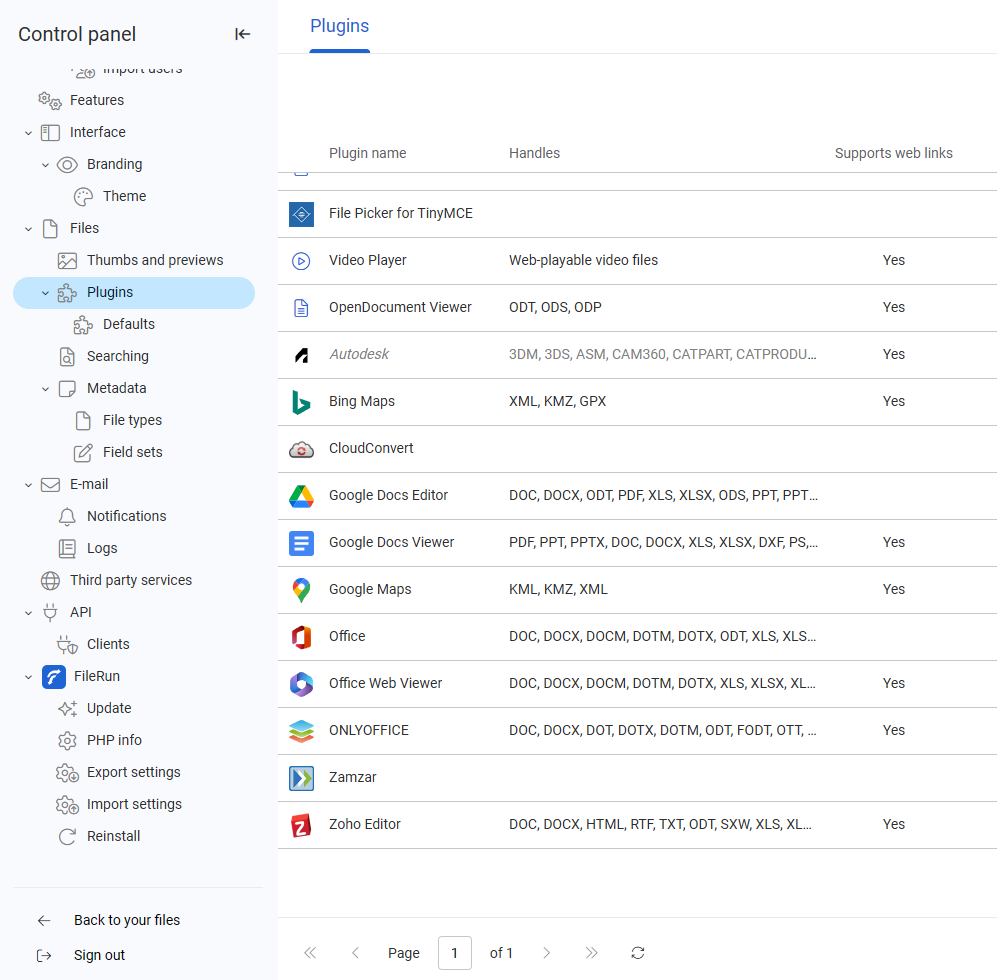Open File types page icon
The image size is (997, 980).
click(x=83, y=420)
